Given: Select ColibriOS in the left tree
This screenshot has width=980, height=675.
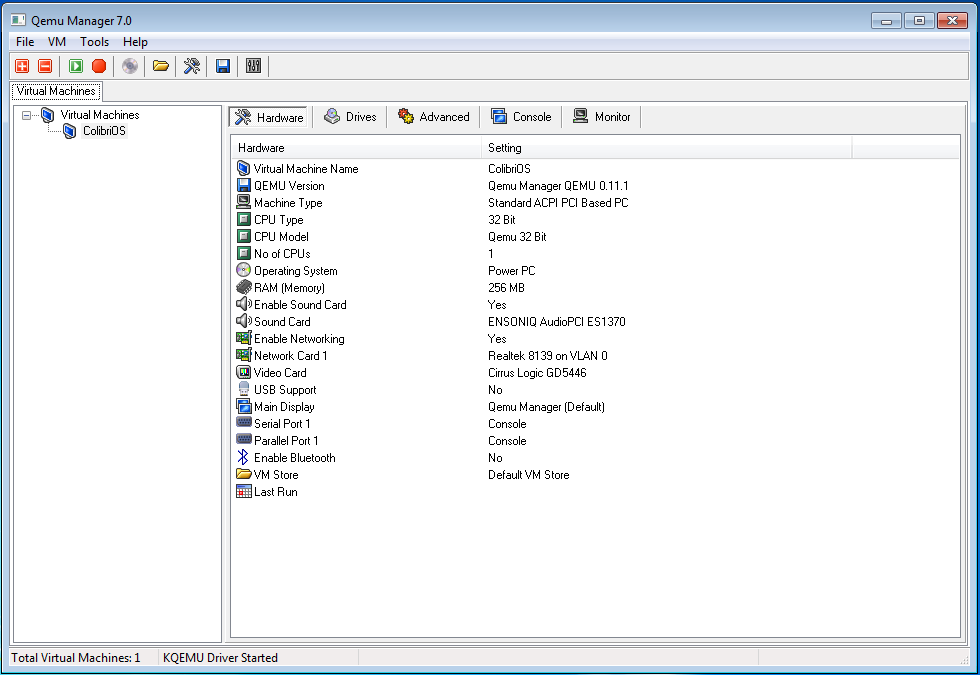Looking at the screenshot, I should click(104, 131).
